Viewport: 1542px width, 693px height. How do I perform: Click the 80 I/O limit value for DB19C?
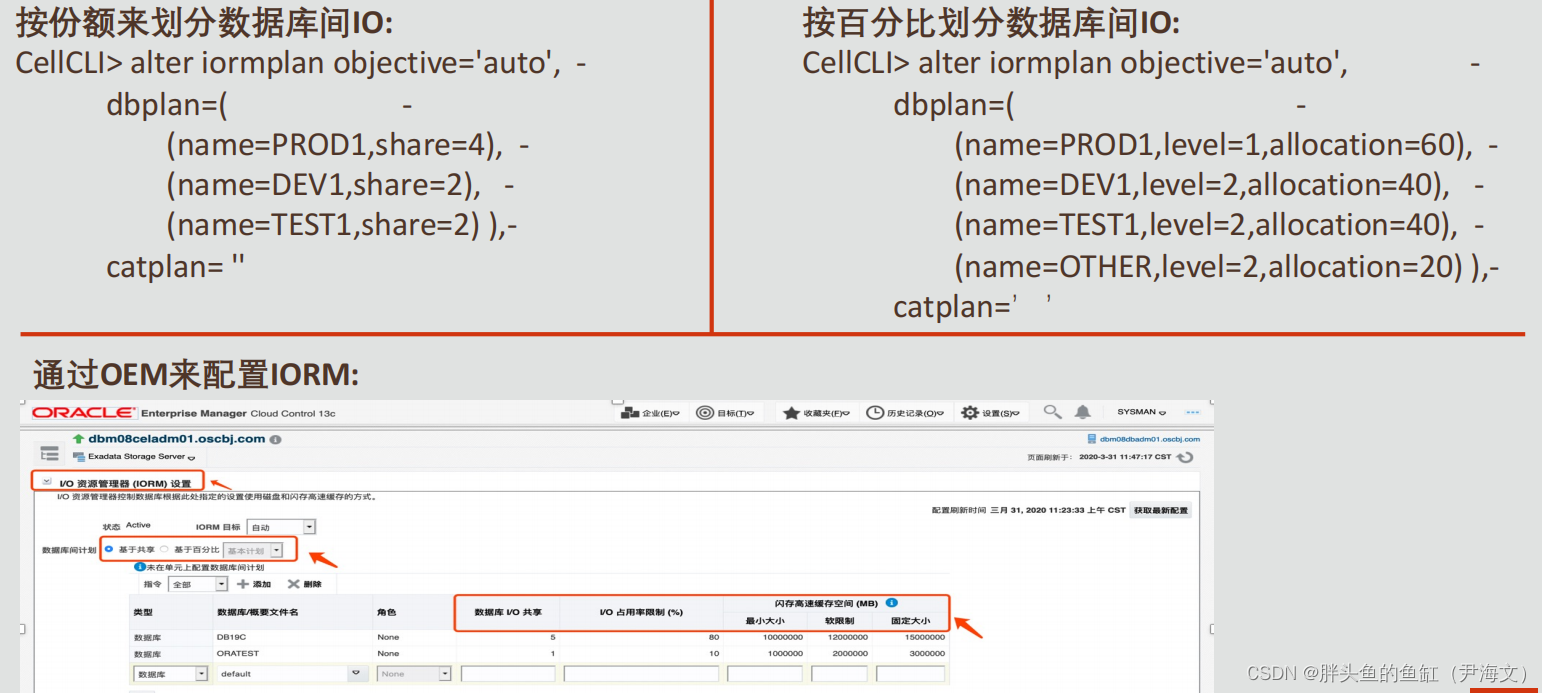tap(714, 637)
